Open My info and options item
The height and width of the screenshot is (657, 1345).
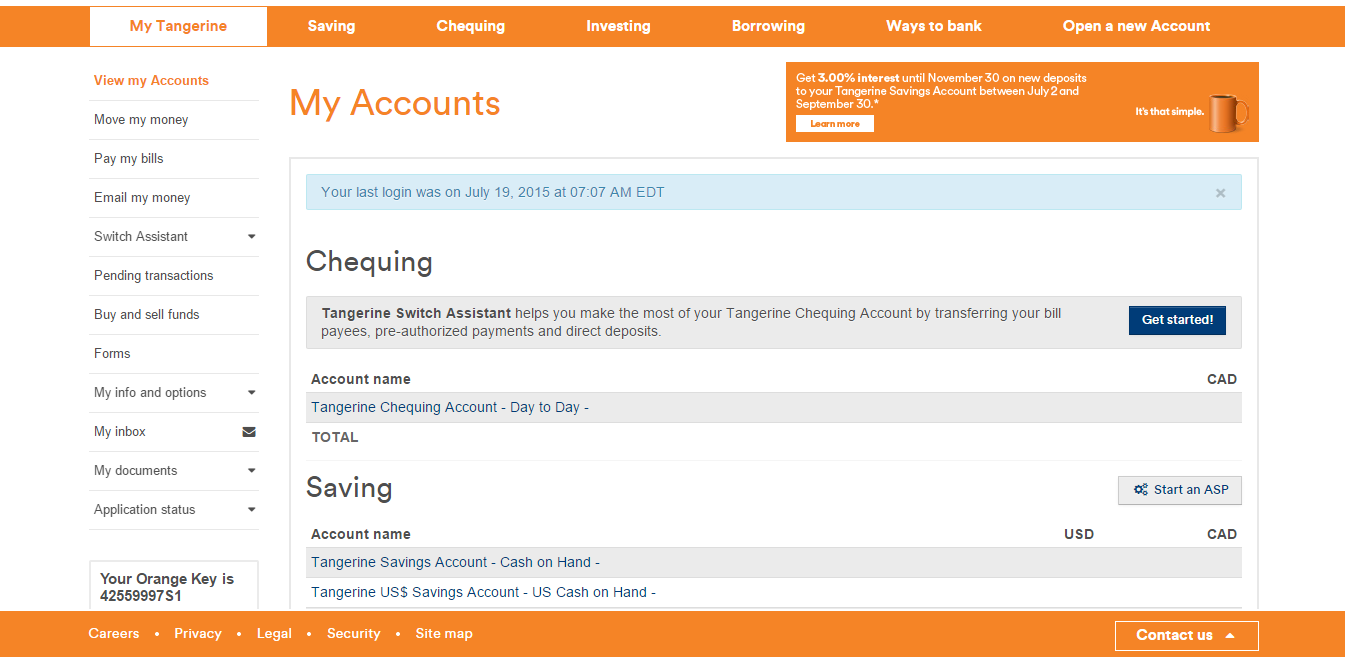(x=150, y=393)
